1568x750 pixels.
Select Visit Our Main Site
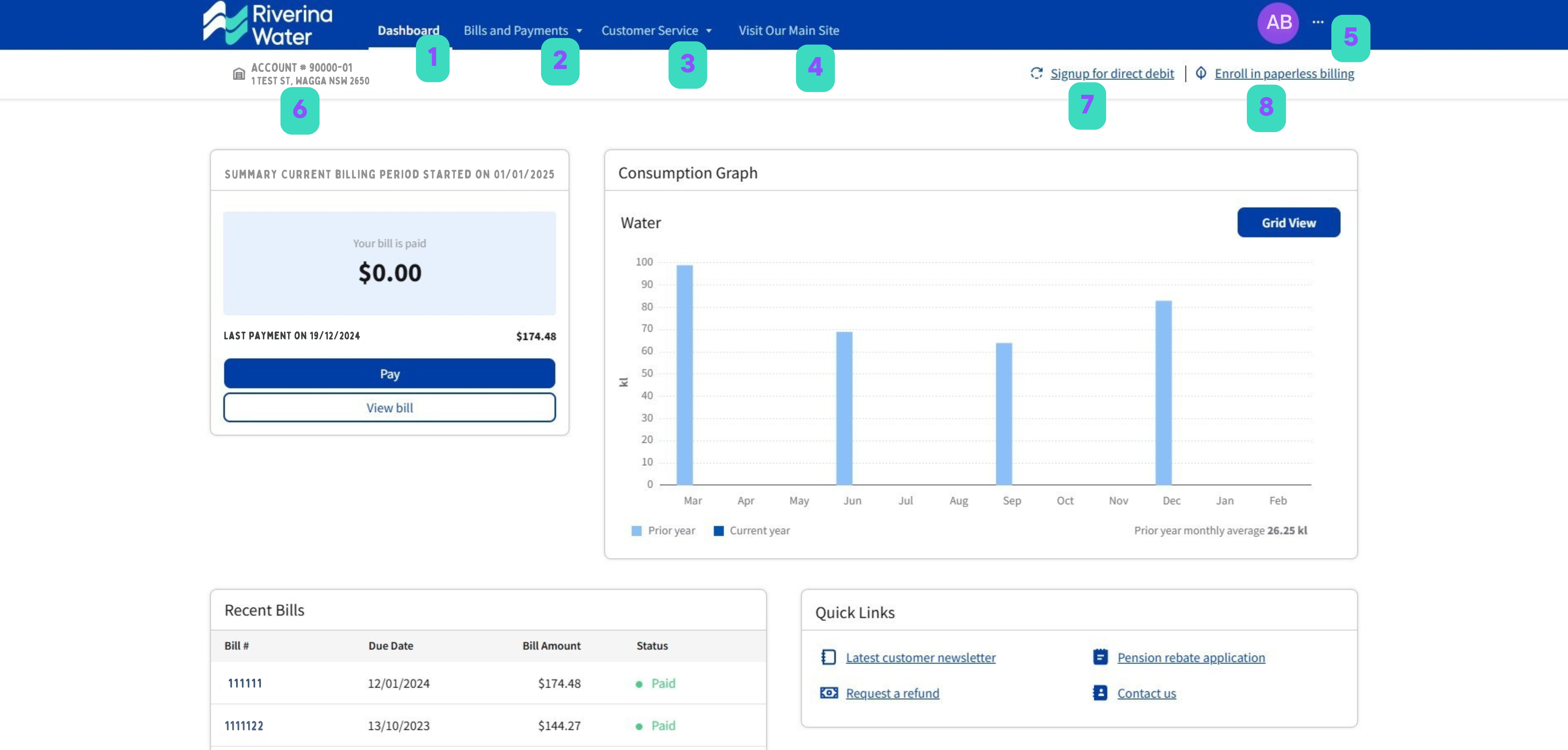point(789,31)
